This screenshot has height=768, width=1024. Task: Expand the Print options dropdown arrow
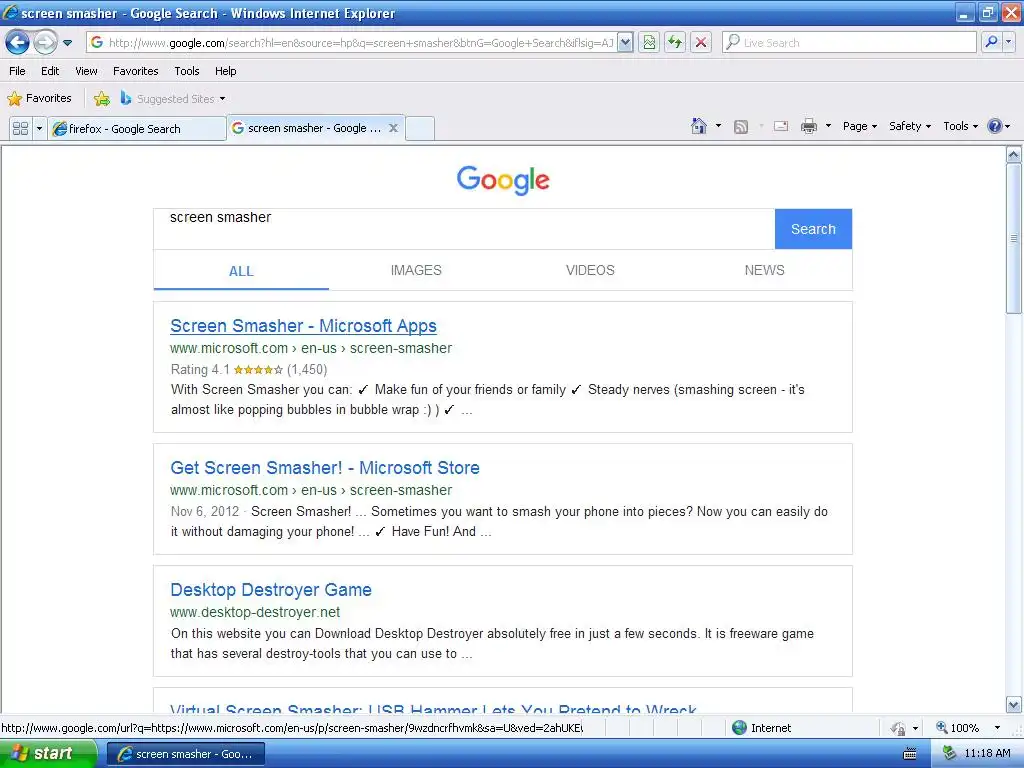[x=828, y=126]
